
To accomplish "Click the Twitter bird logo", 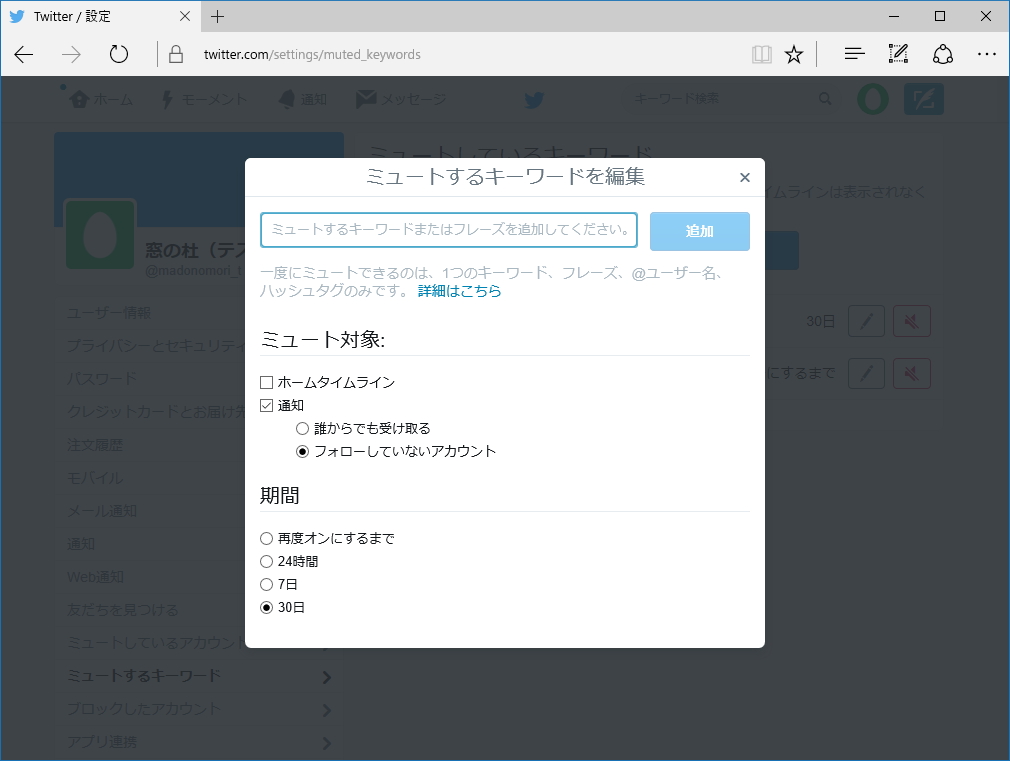I will click(533, 99).
